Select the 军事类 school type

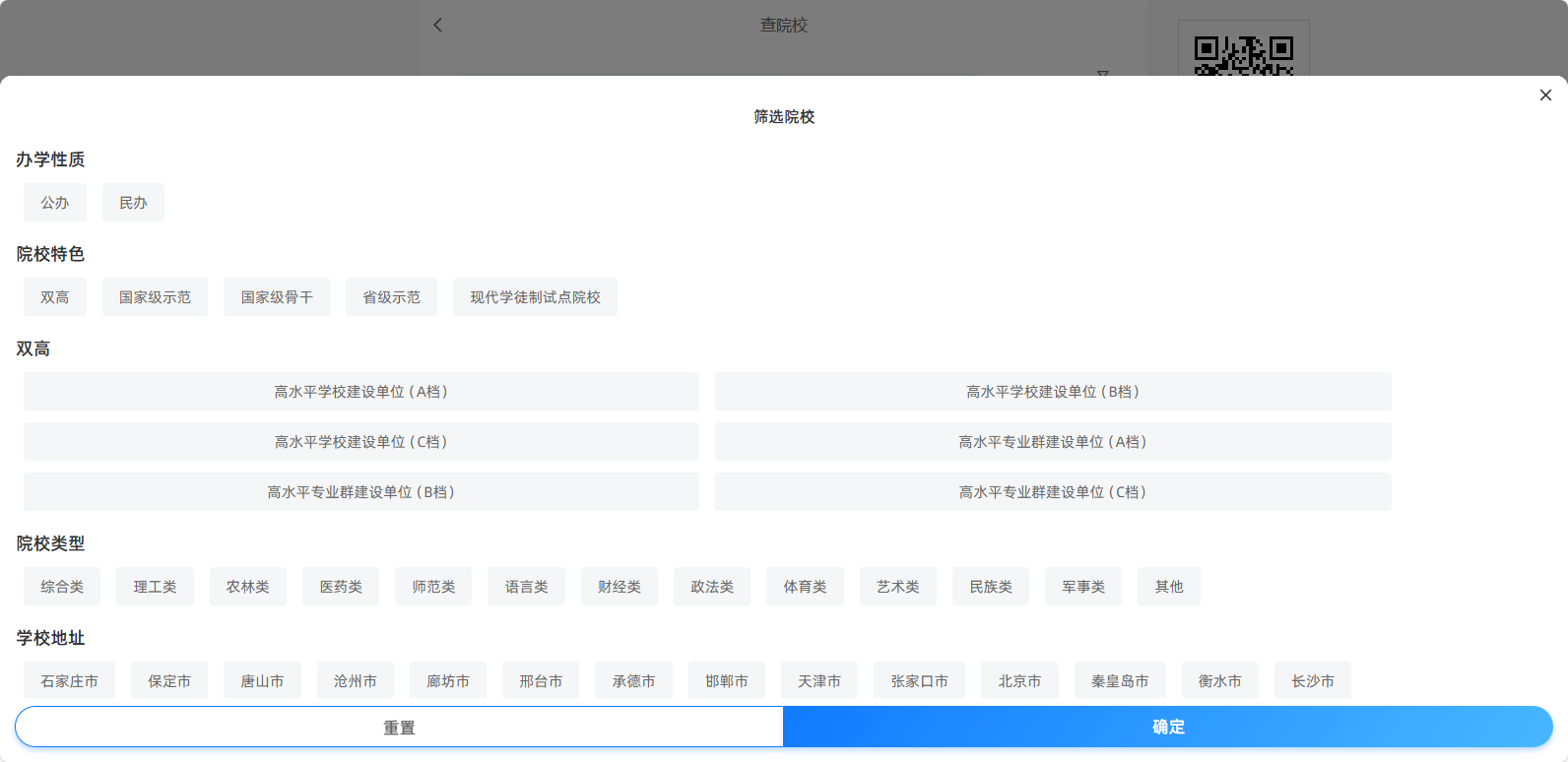(1083, 587)
